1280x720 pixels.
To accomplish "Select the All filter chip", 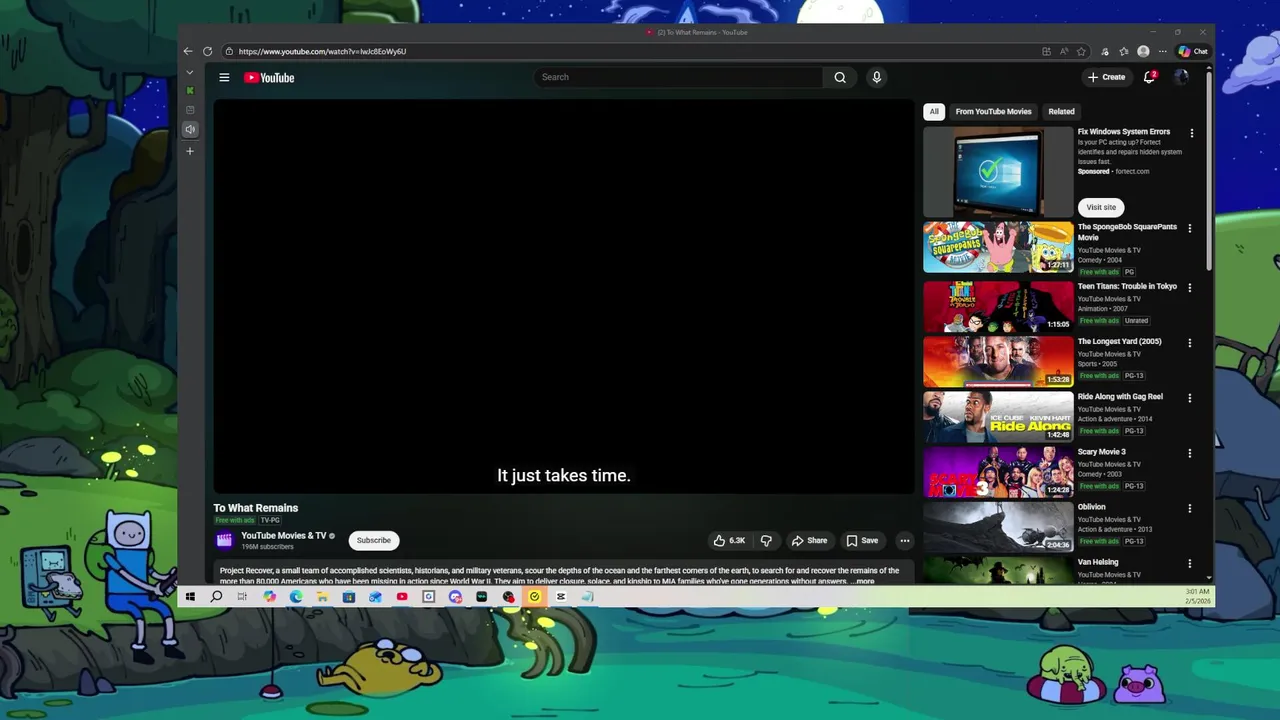I will point(934,112).
